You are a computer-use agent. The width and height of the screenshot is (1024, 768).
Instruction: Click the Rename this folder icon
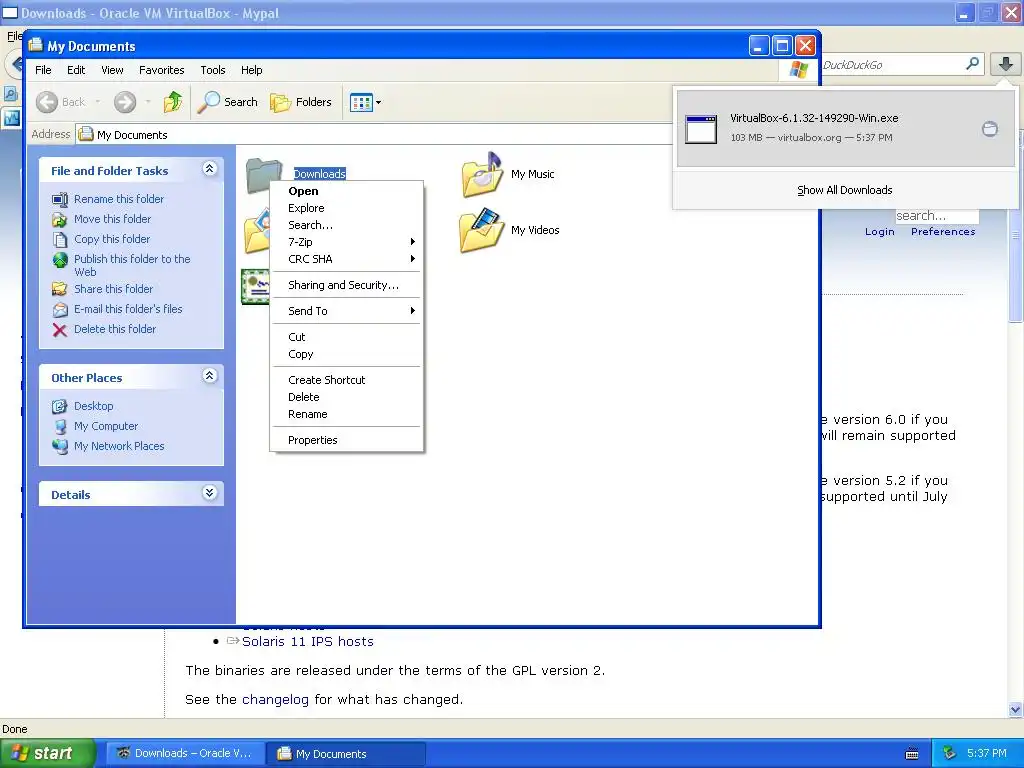click(60, 199)
